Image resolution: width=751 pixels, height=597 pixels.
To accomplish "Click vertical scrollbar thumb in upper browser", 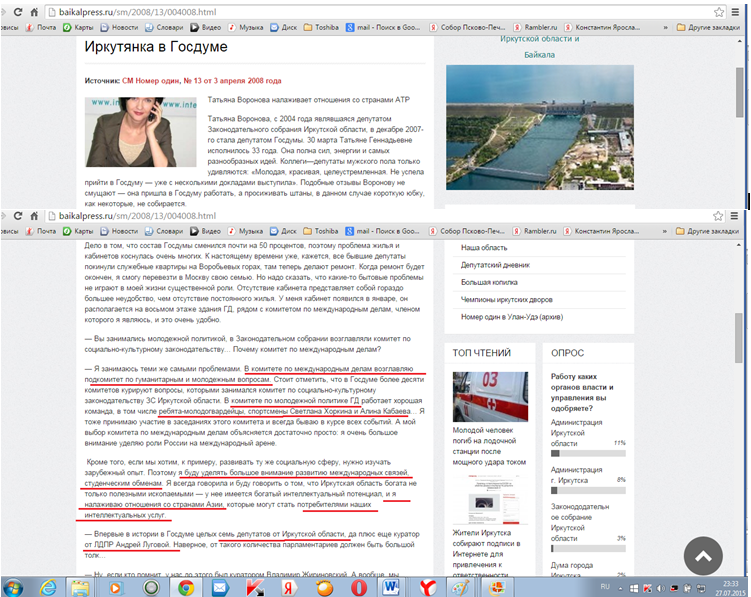I will [740, 92].
